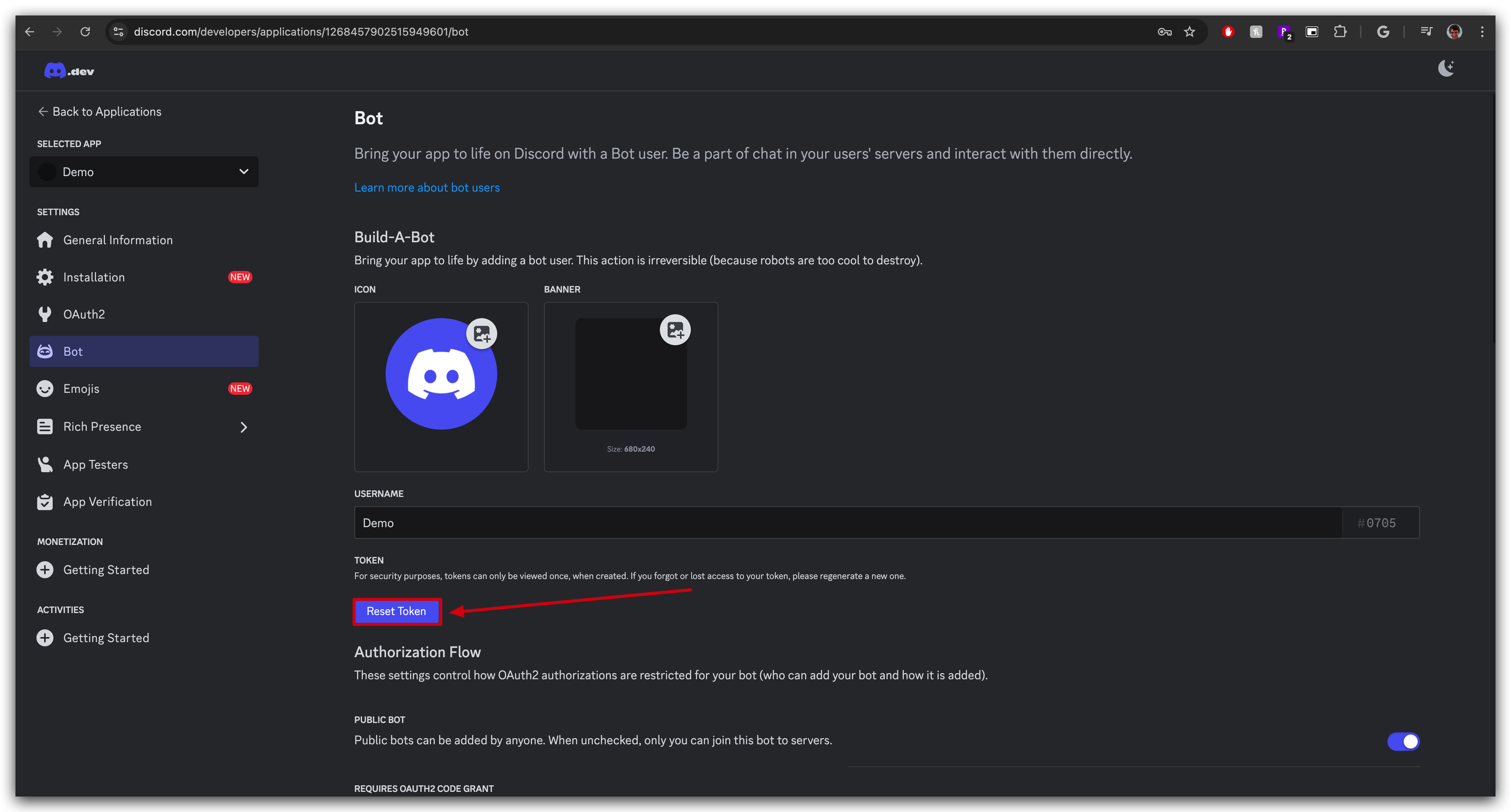The image size is (1511, 812).
Task: Reload the page with refresh icon
Action: 85,32
